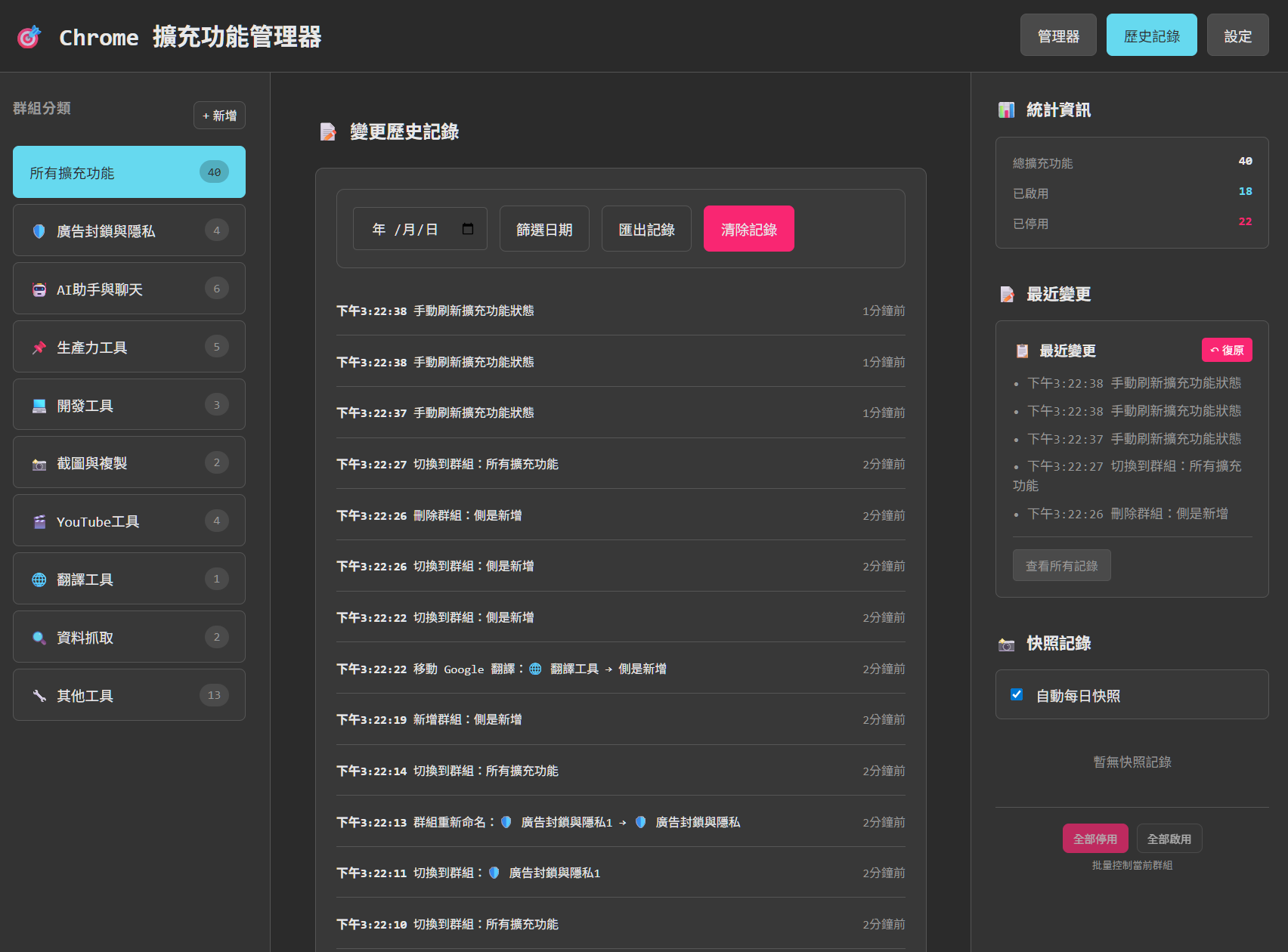Click the 匯出記錄 button
This screenshot has width=1288, height=952.
[646, 229]
